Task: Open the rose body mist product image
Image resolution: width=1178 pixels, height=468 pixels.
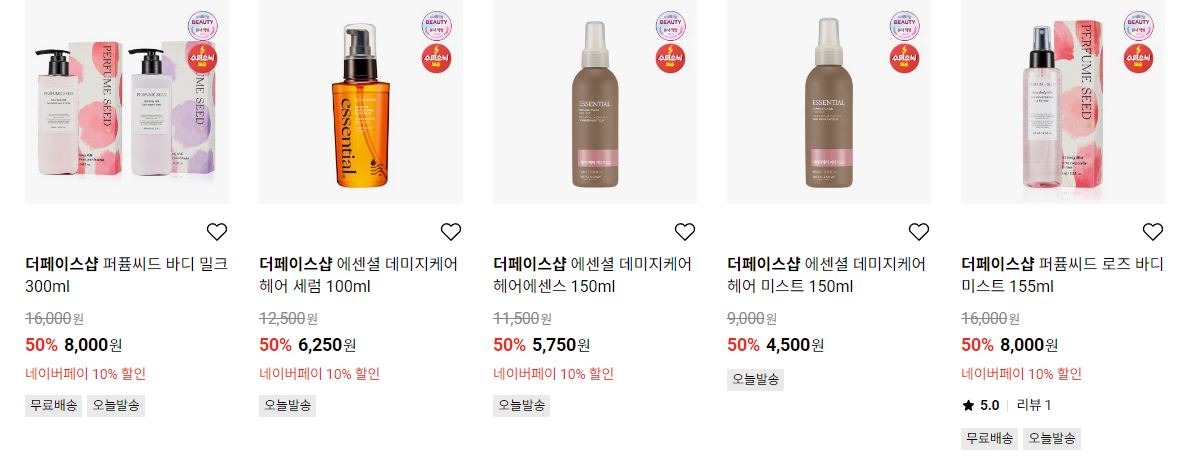Action: (x=1063, y=101)
